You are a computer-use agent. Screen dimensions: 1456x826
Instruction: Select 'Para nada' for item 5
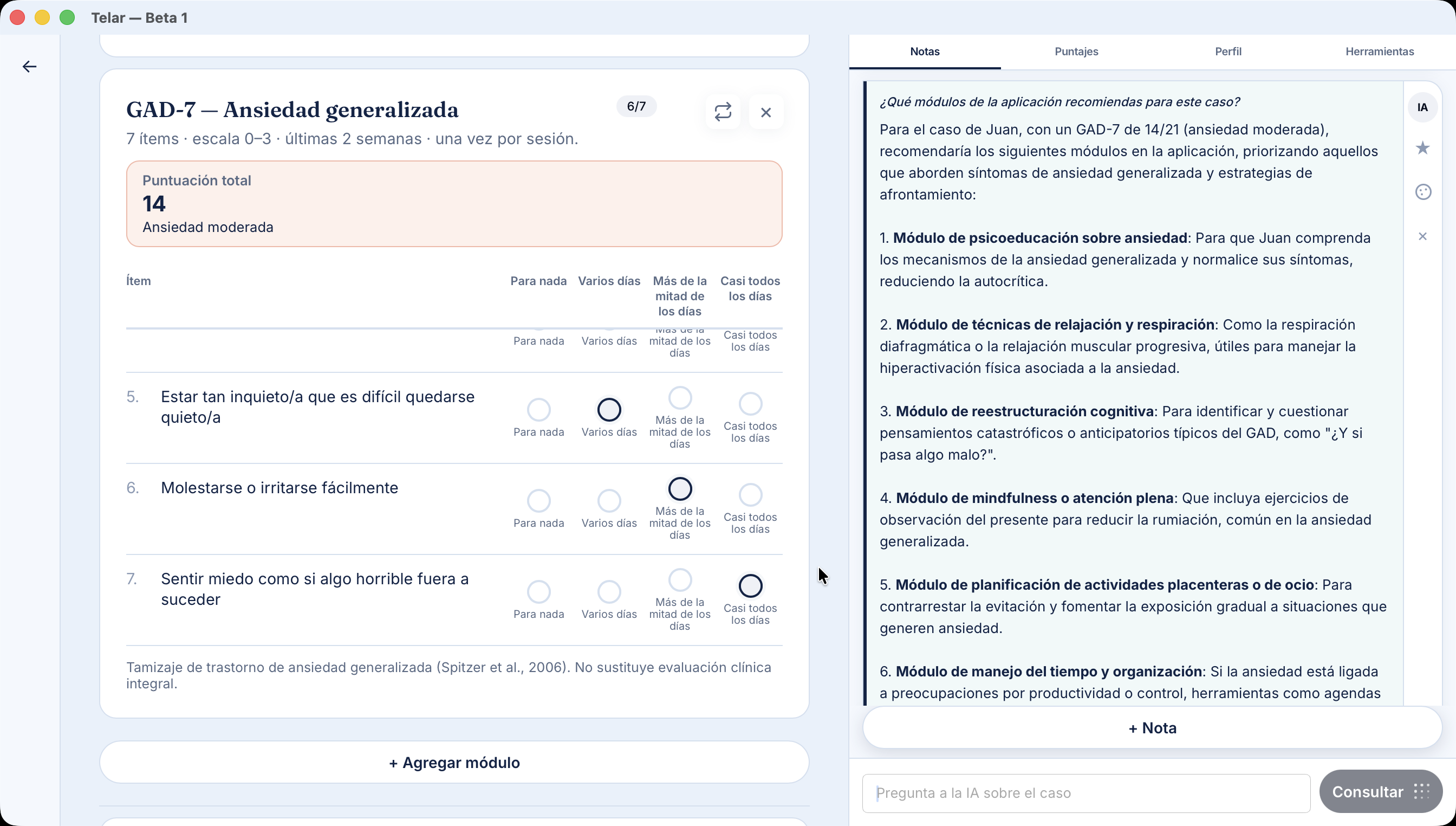tap(538, 410)
